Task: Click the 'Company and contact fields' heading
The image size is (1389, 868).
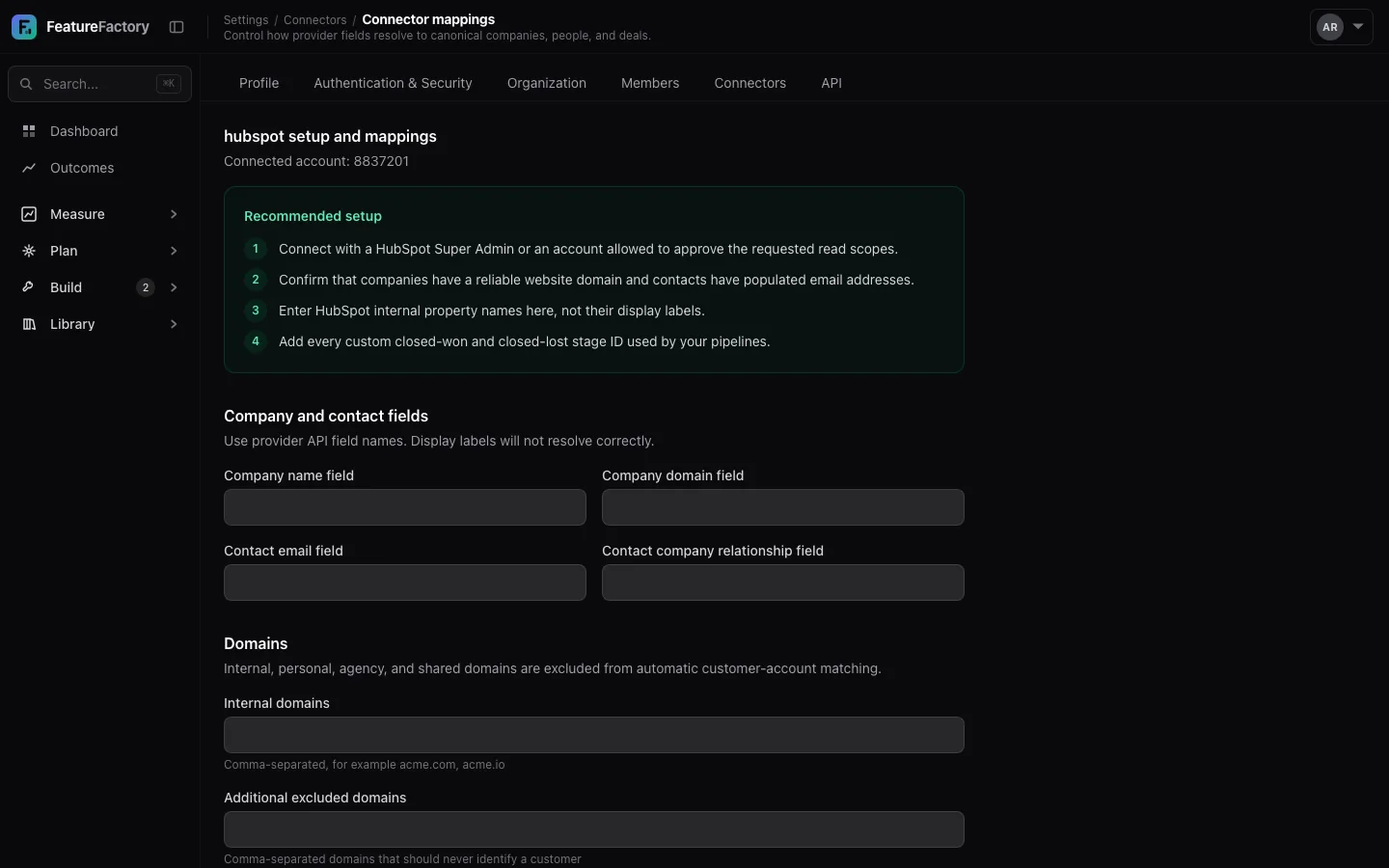Action: (326, 416)
